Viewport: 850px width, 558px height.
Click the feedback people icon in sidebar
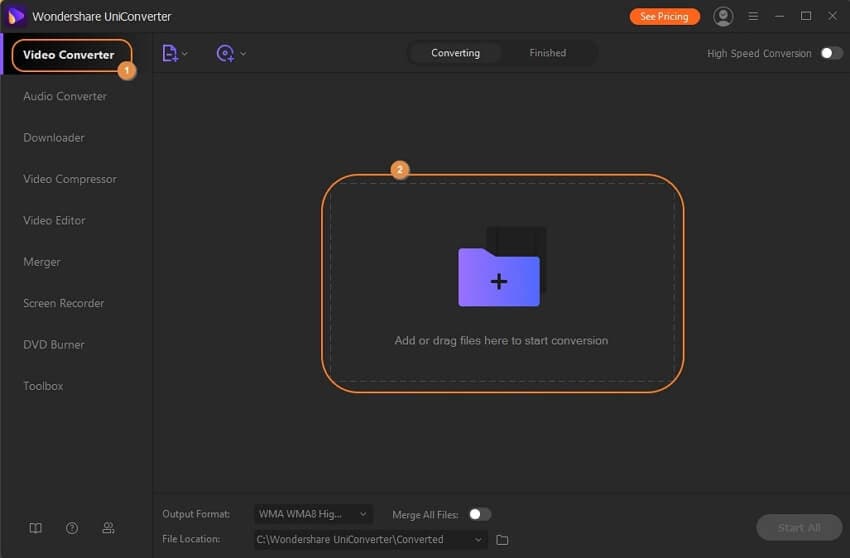(x=108, y=528)
